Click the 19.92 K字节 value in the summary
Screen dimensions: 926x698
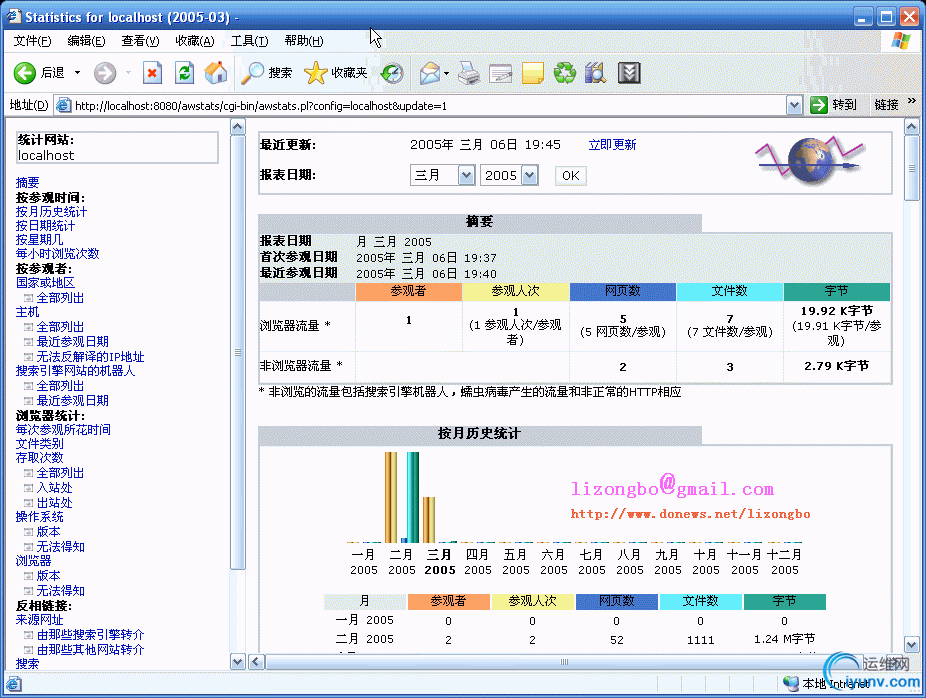click(836, 311)
